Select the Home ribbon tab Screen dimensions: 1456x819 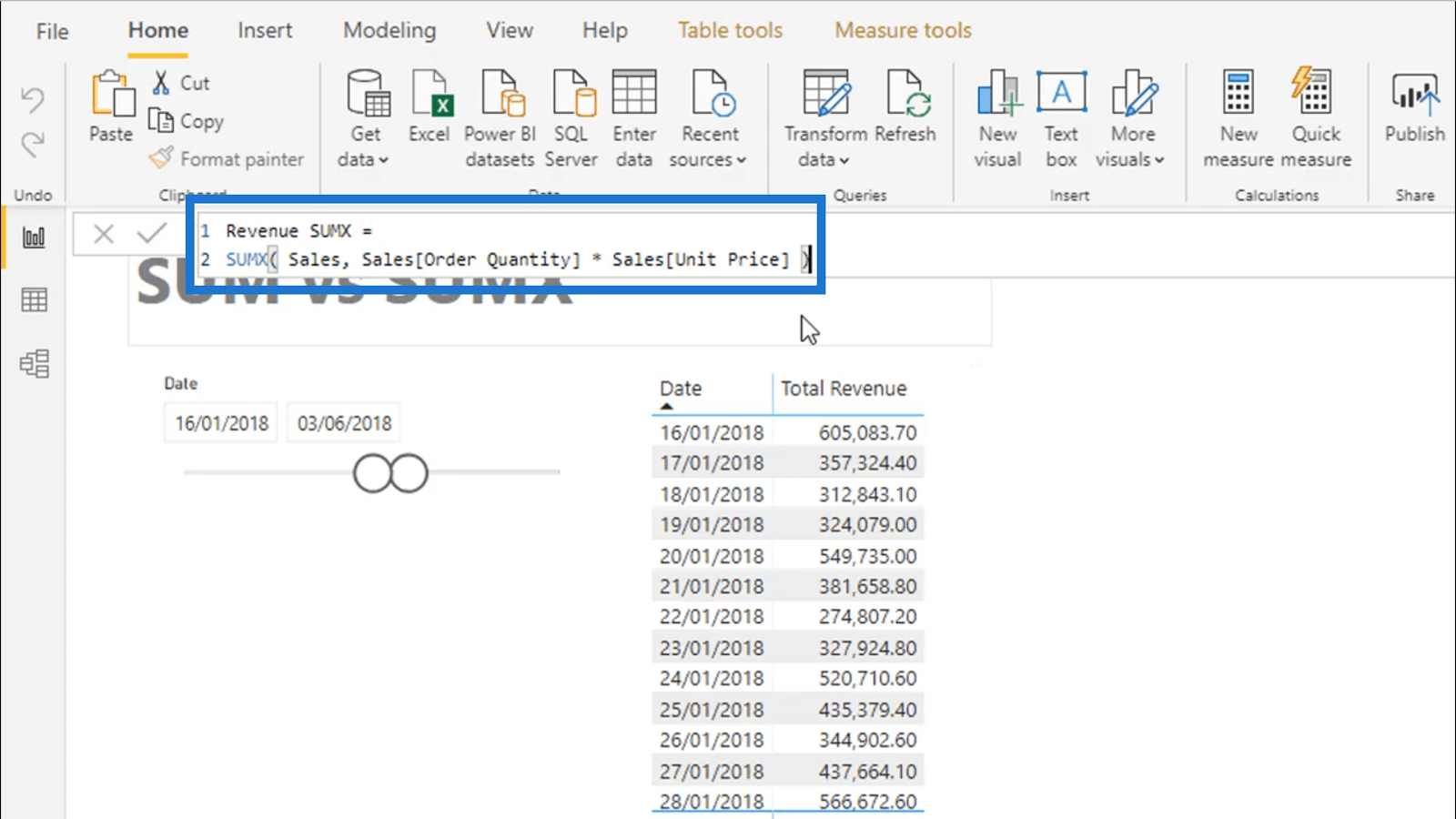coord(158,30)
